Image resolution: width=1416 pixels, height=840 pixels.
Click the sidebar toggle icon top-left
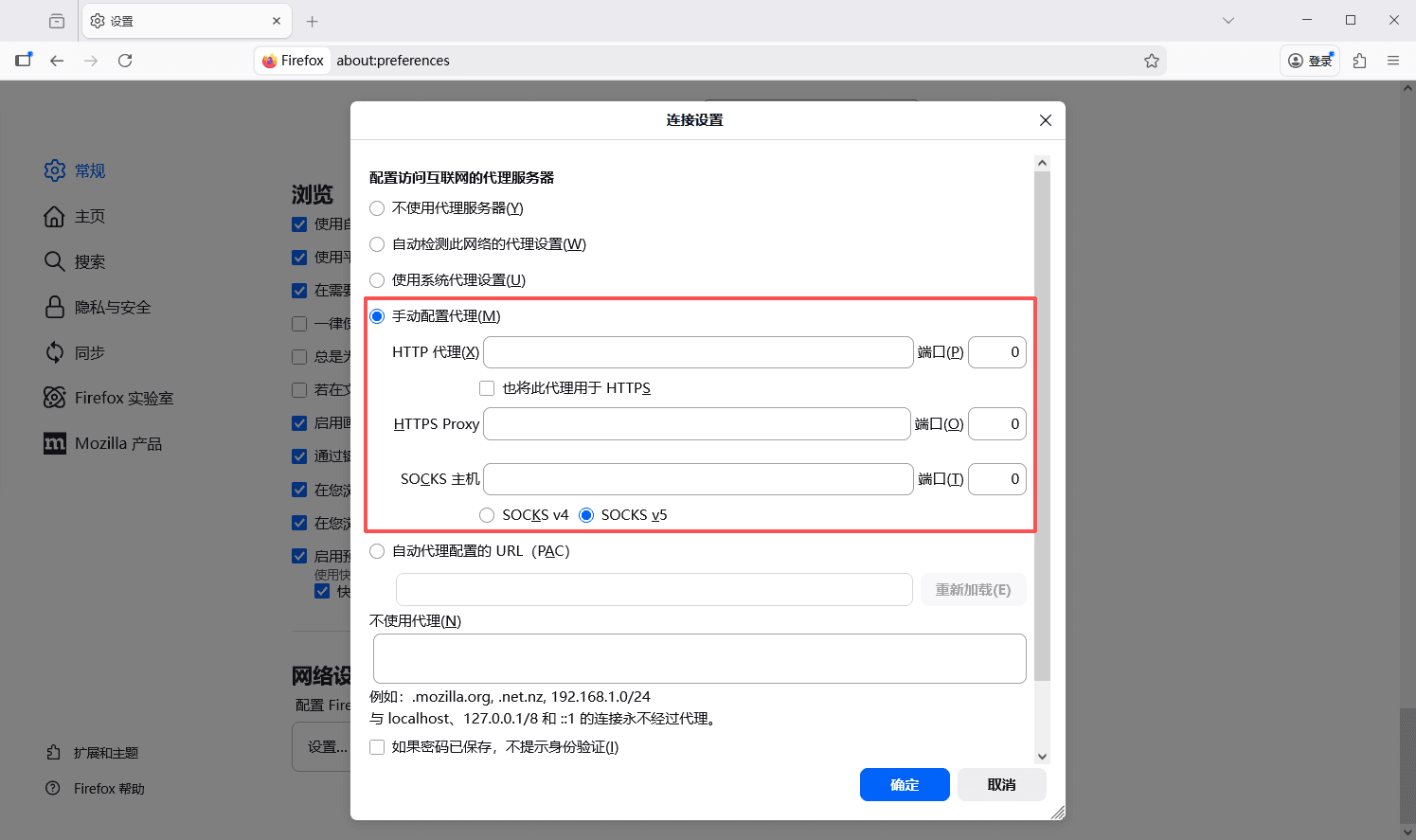(24, 60)
